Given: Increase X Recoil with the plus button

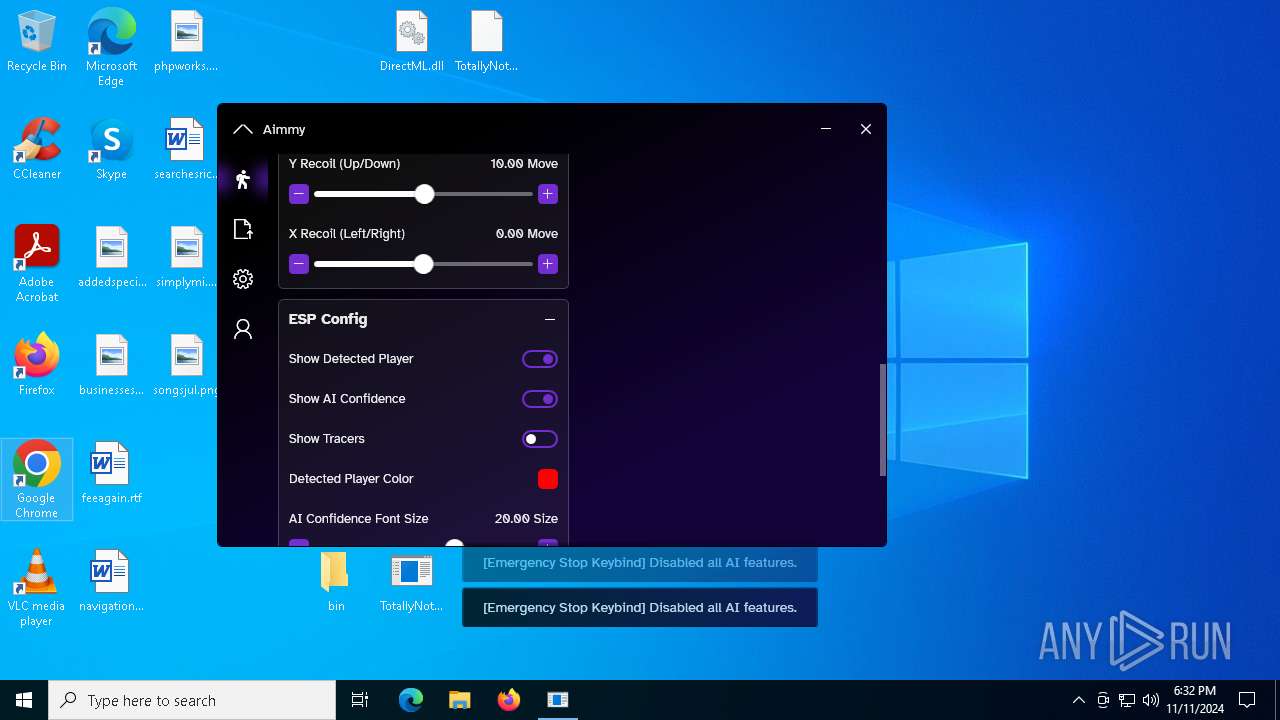Looking at the screenshot, I should point(547,264).
